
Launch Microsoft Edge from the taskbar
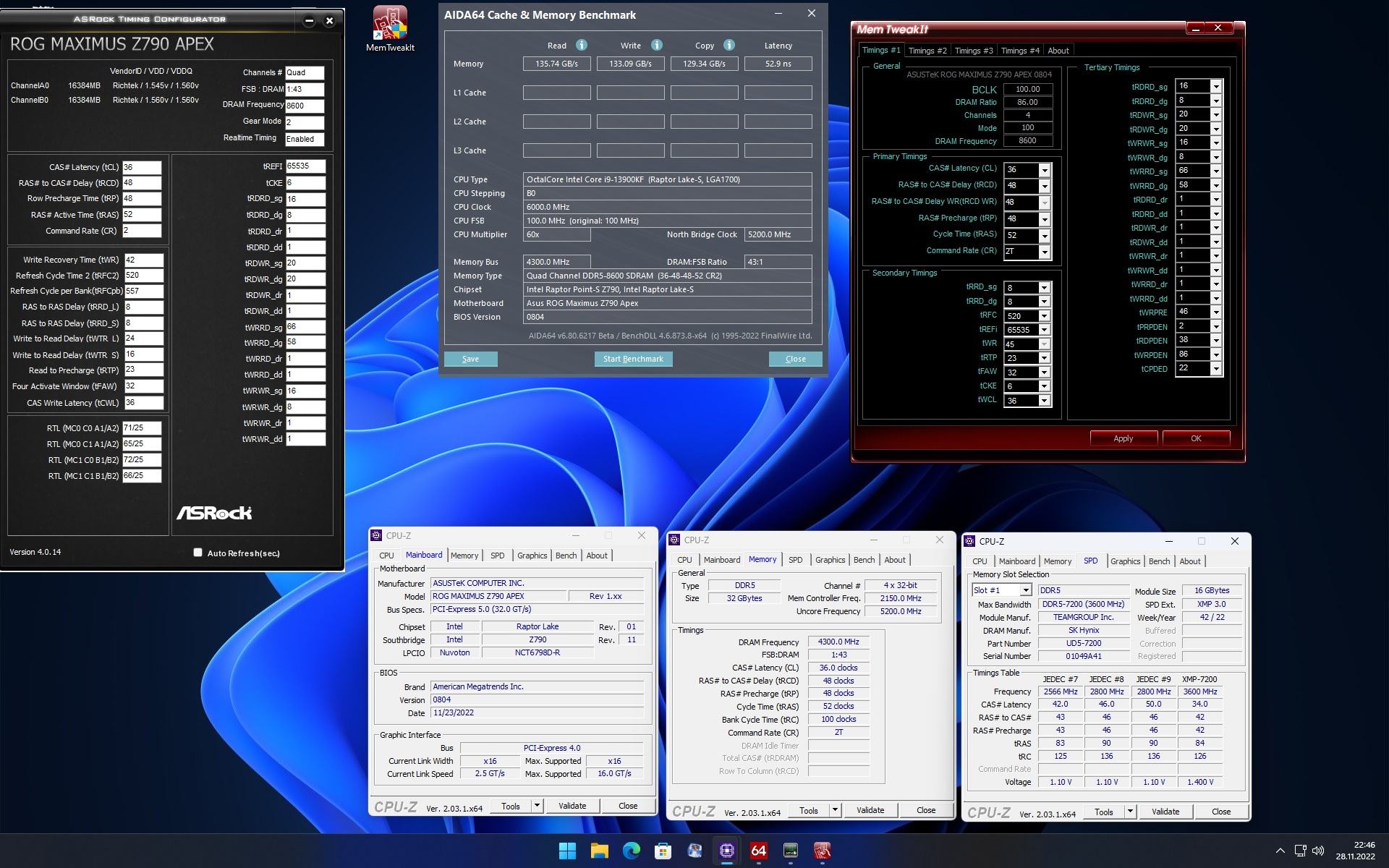tap(631, 851)
